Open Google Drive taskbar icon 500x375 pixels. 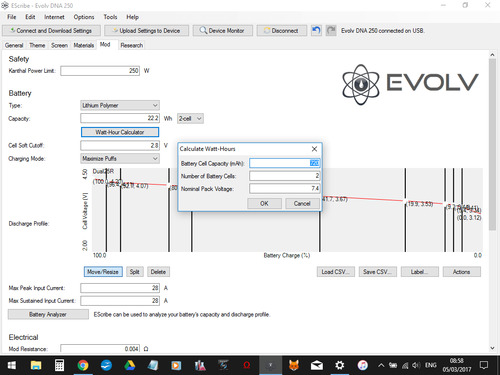130,365
